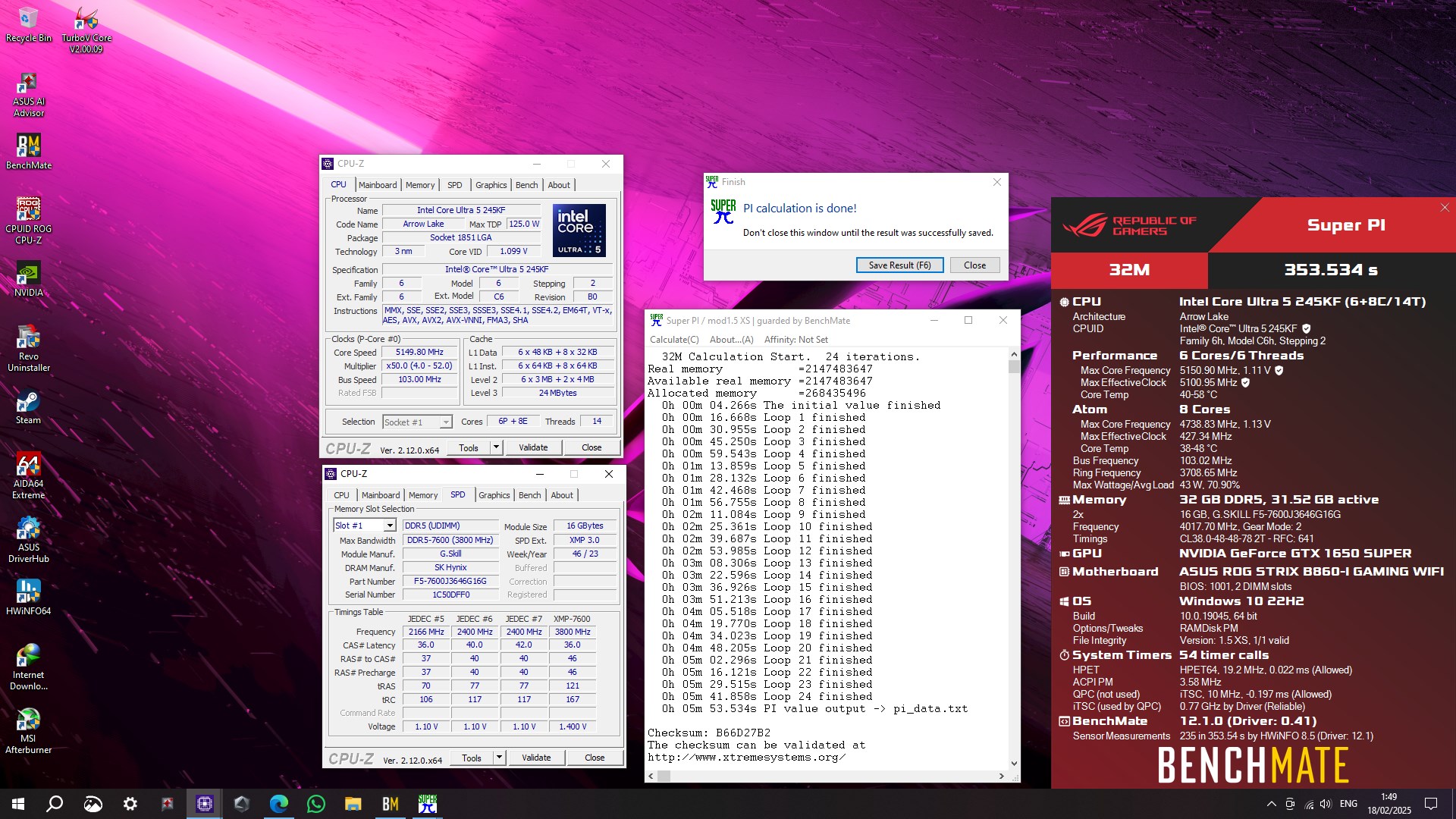Click the 353.534 s result value
This screenshot has height=819, width=1456.
(1331, 270)
